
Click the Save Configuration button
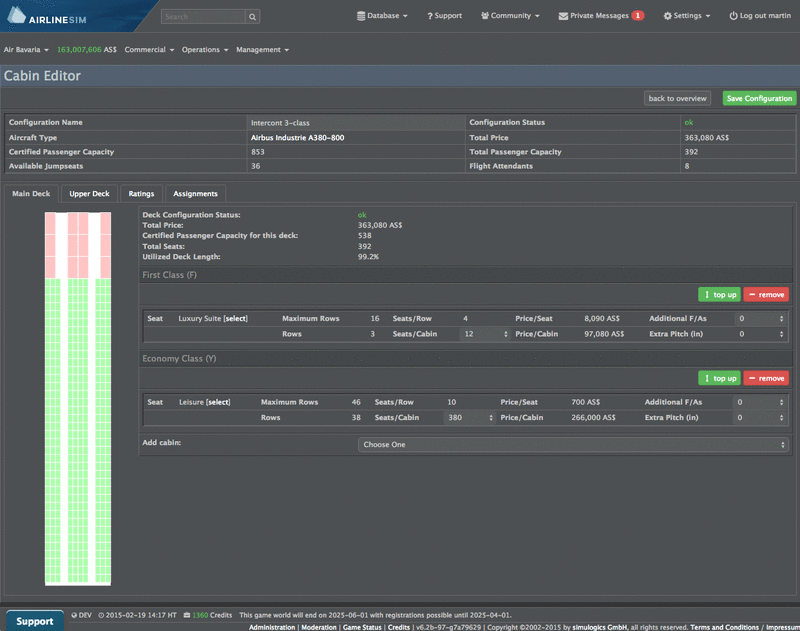(759, 98)
